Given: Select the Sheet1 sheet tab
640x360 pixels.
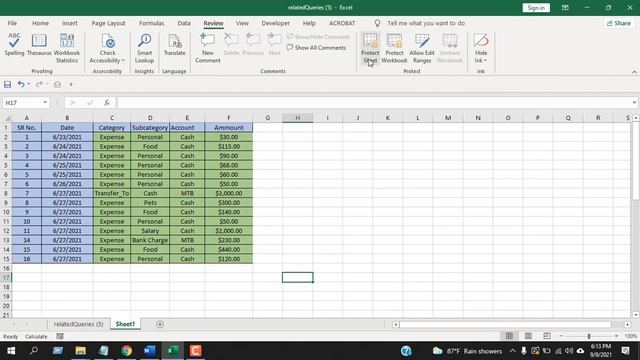Looking at the screenshot, I should pyautogui.click(x=125, y=324).
